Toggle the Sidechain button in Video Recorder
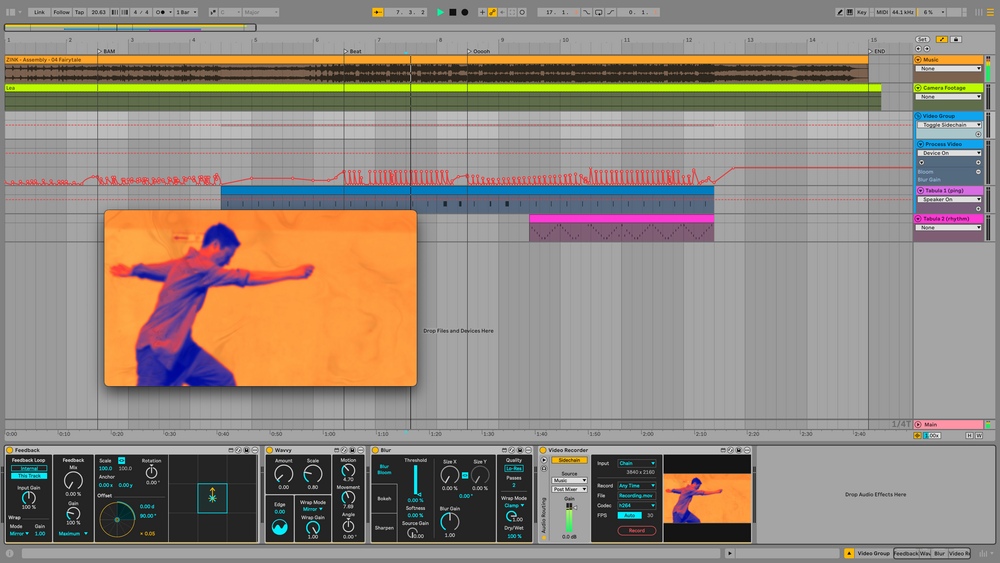1000x563 pixels. pyautogui.click(x=569, y=460)
